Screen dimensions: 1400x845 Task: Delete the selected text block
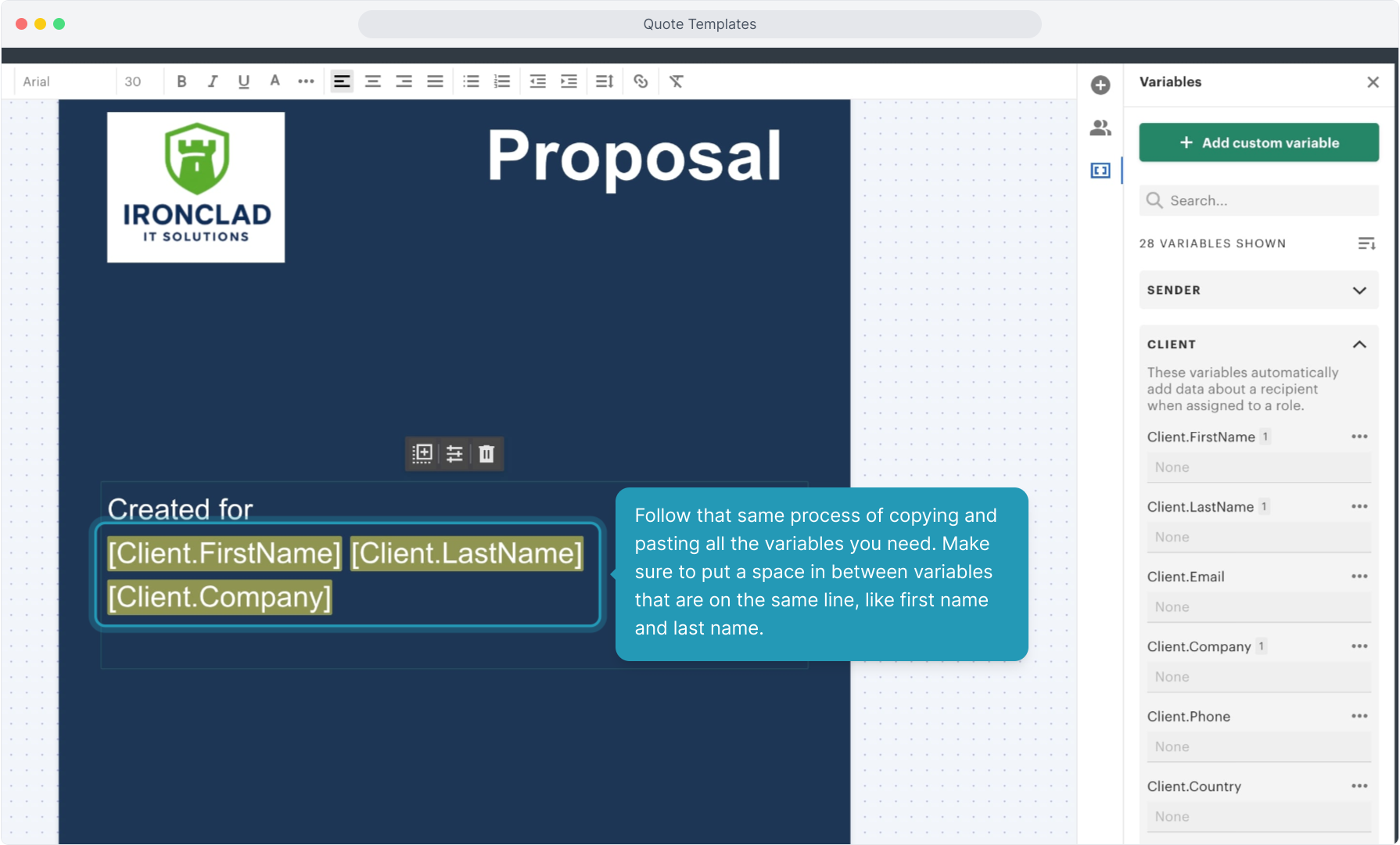[x=486, y=454]
